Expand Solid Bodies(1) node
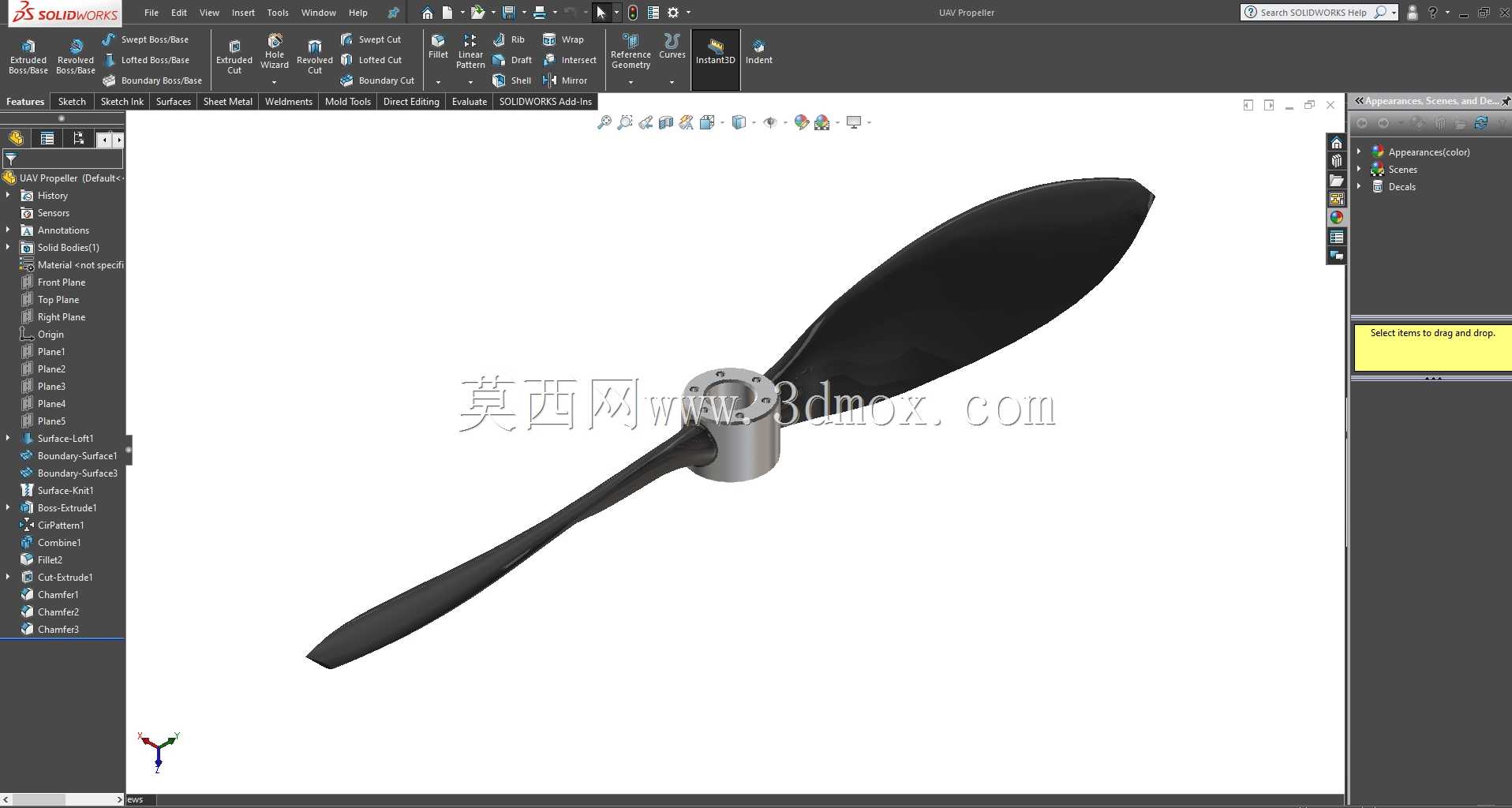The height and width of the screenshot is (808, 1512). click(8, 247)
